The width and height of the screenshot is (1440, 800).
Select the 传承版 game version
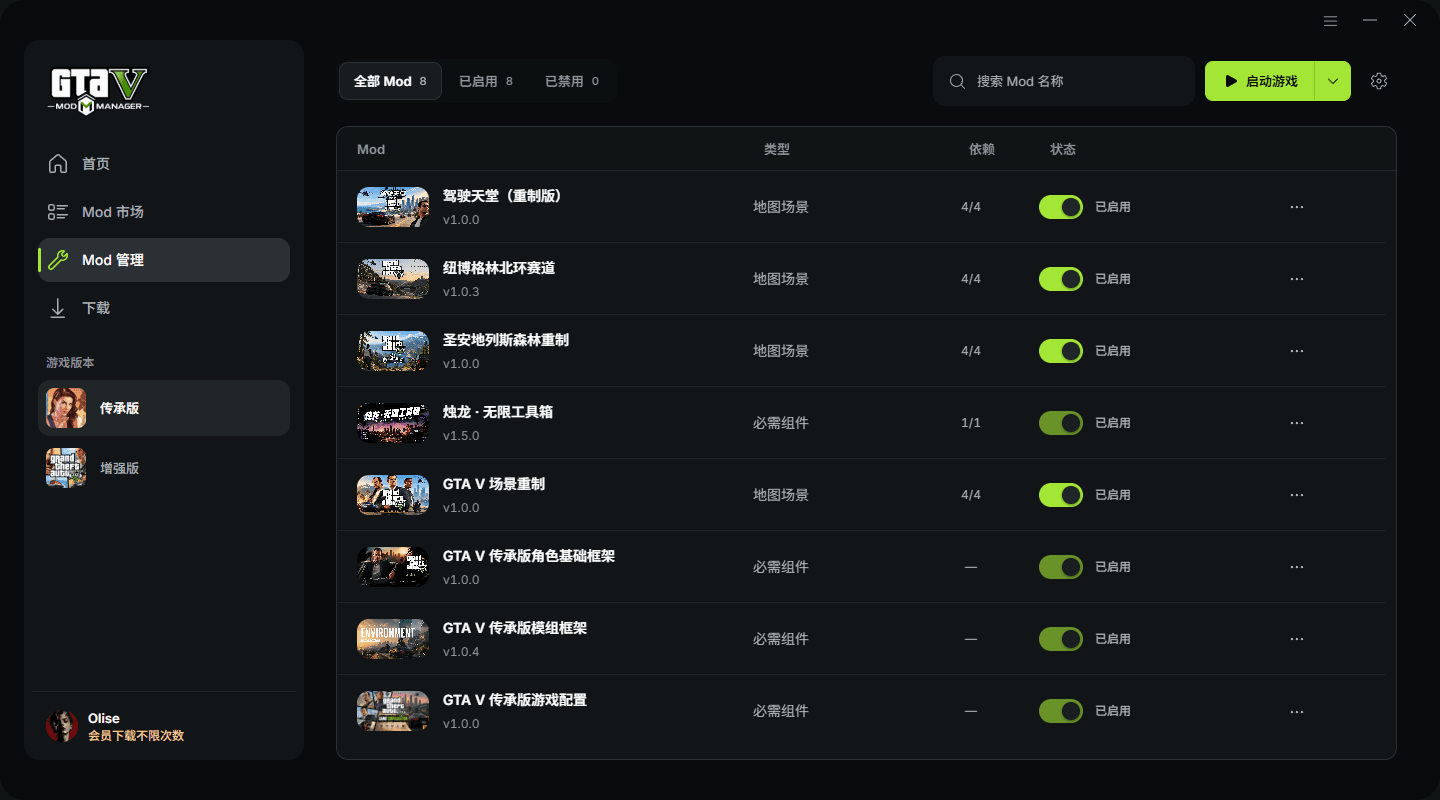click(x=164, y=408)
